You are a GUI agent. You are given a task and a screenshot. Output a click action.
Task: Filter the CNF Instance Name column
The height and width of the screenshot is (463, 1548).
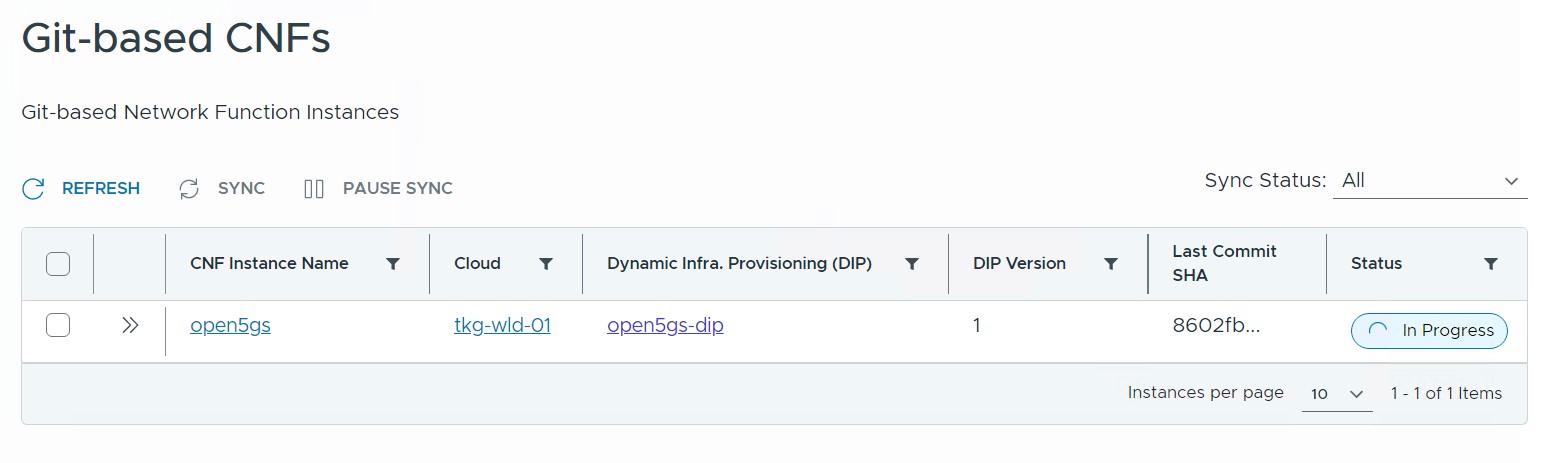(x=393, y=264)
